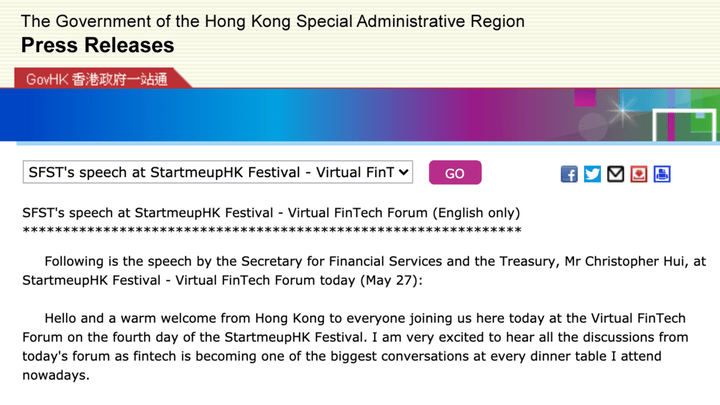Click the Government of Hong Kong SAR title

point(272,21)
